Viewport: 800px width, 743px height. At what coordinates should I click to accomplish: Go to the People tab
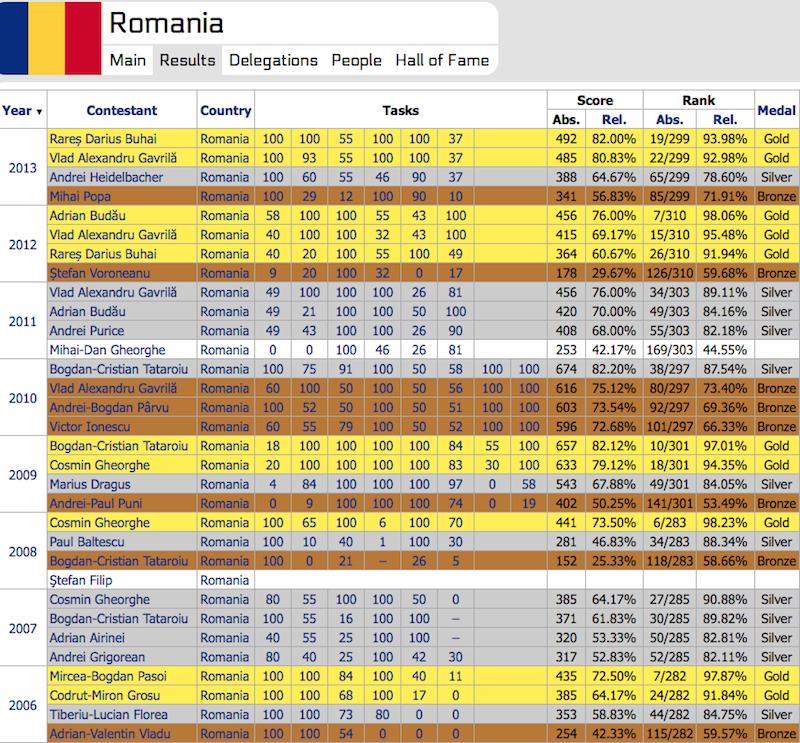pyautogui.click(x=356, y=60)
